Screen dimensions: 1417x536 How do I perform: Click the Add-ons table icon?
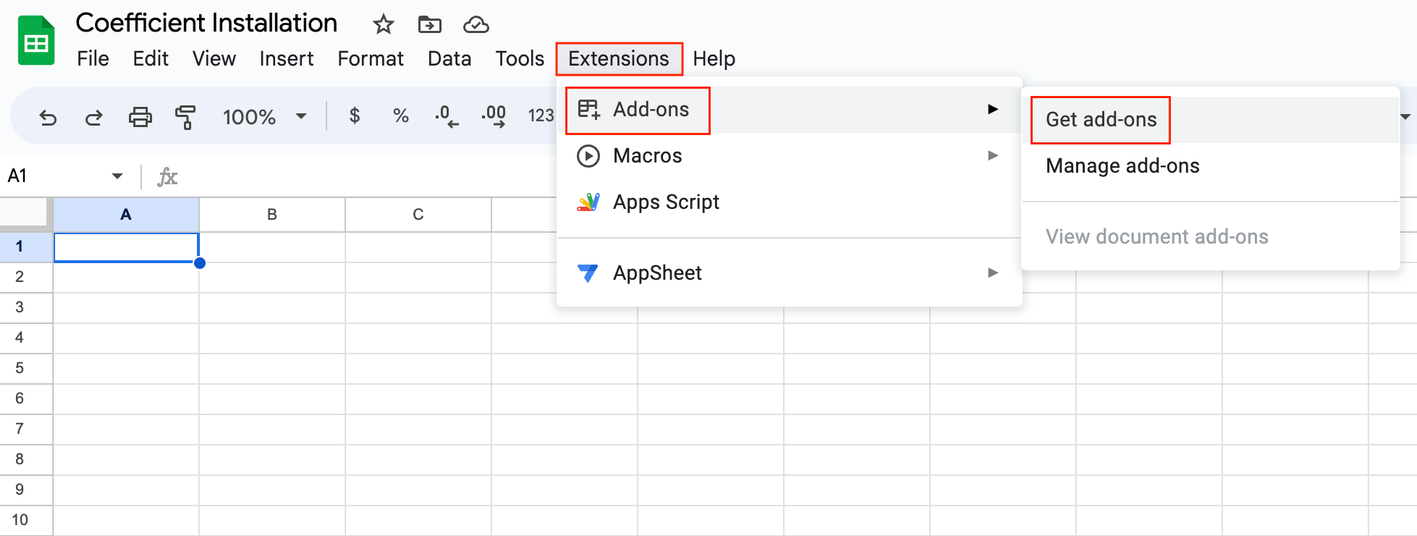(x=589, y=109)
